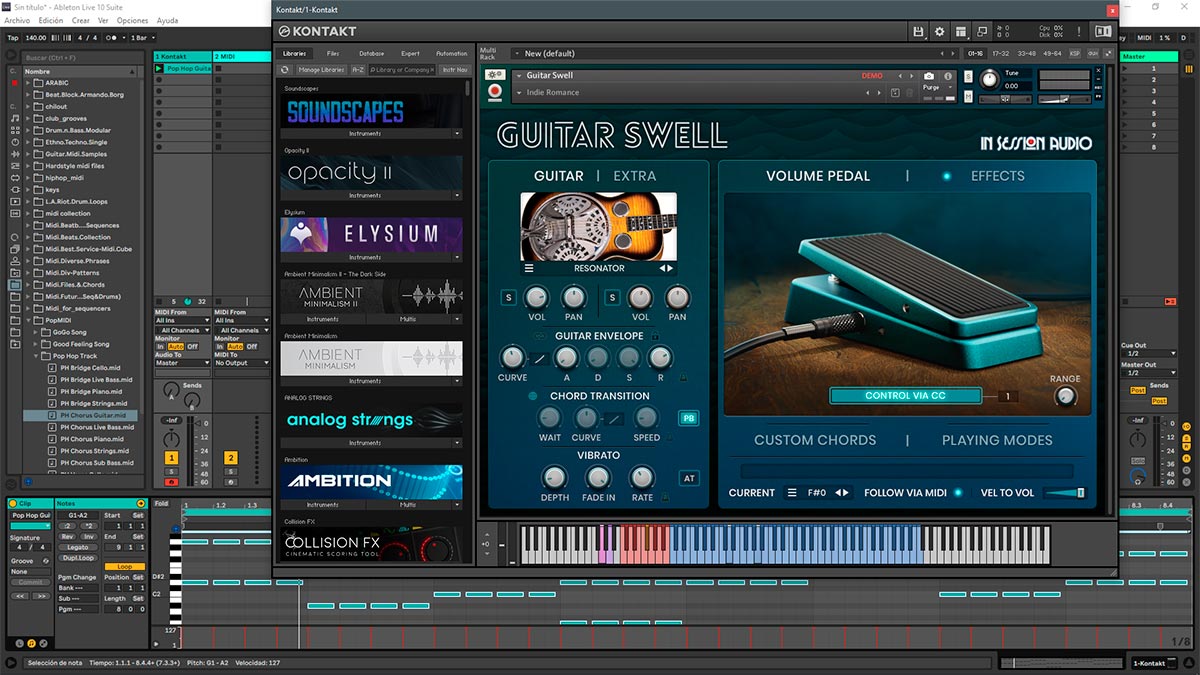Toggle the AT button in Vibrato
Viewport: 1200px width, 675px height.
coord(689,478)
